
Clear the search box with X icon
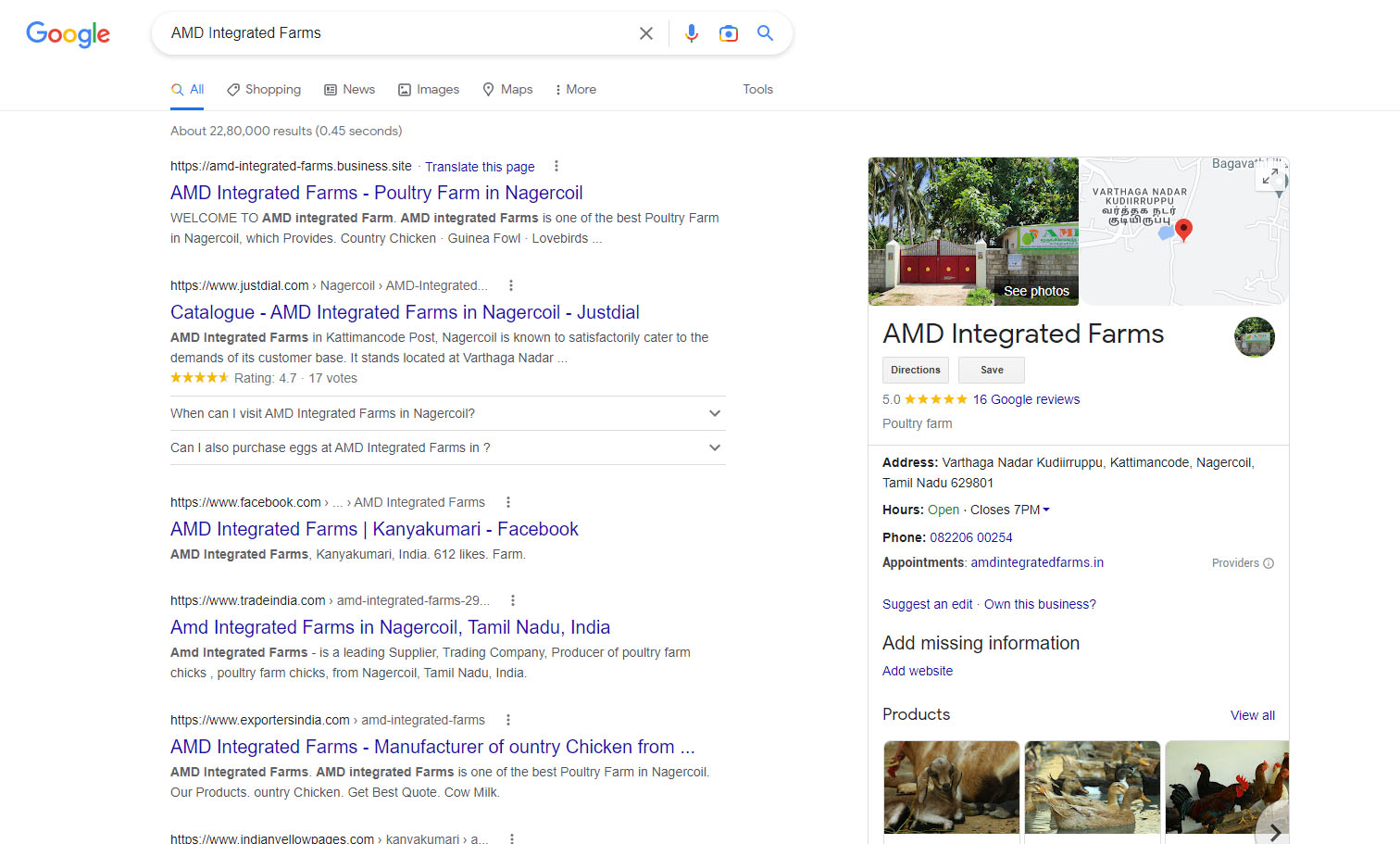tap(646, 33)
